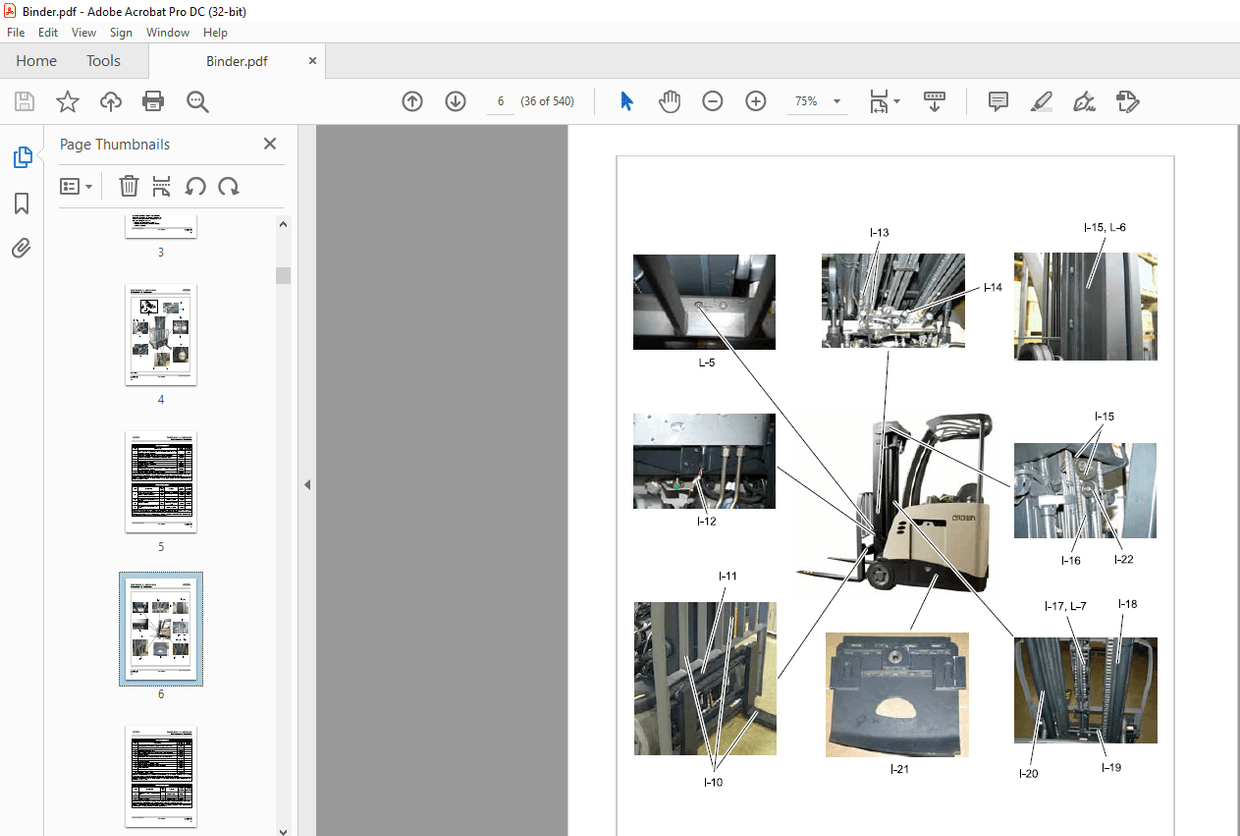This screenshot has height=836, width=1240.
Task: Open the Bookmarks navigation panel
Action: click(x=22, y=203)
